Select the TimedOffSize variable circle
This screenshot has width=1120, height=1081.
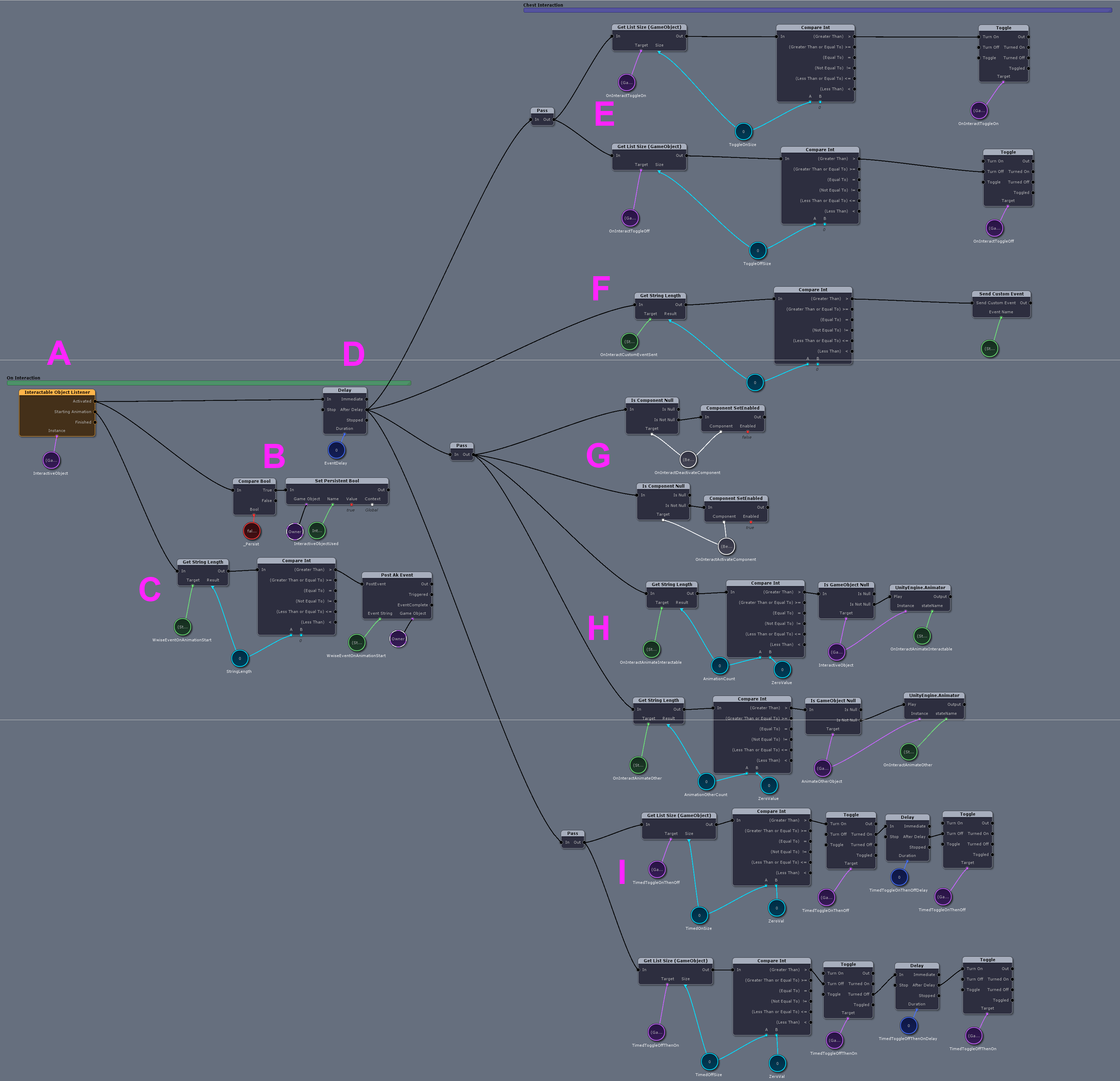[x=709, y=1061]
